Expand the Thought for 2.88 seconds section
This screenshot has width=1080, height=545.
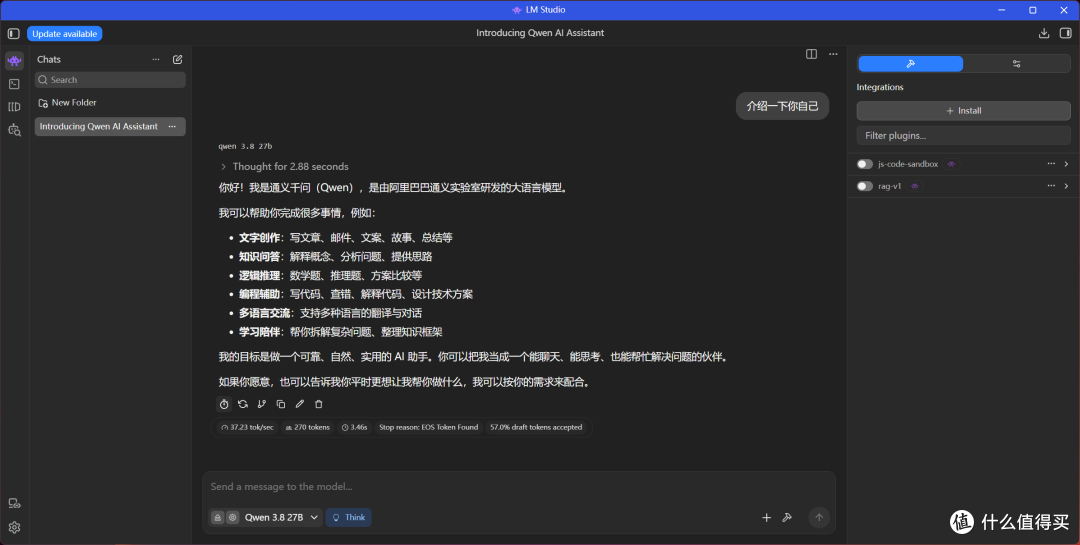(x=284, y=167)
